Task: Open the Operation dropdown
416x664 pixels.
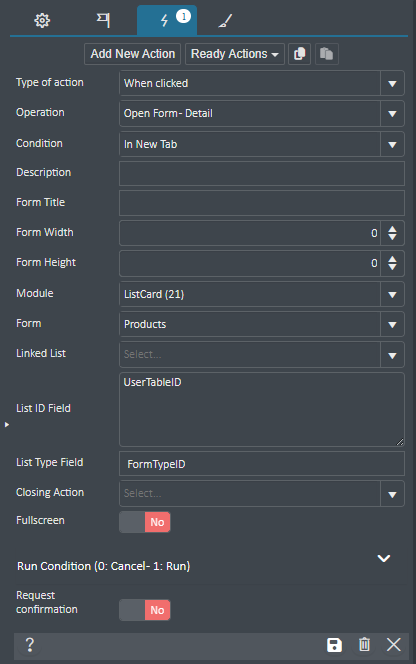Action: click(x=262, y=113)
